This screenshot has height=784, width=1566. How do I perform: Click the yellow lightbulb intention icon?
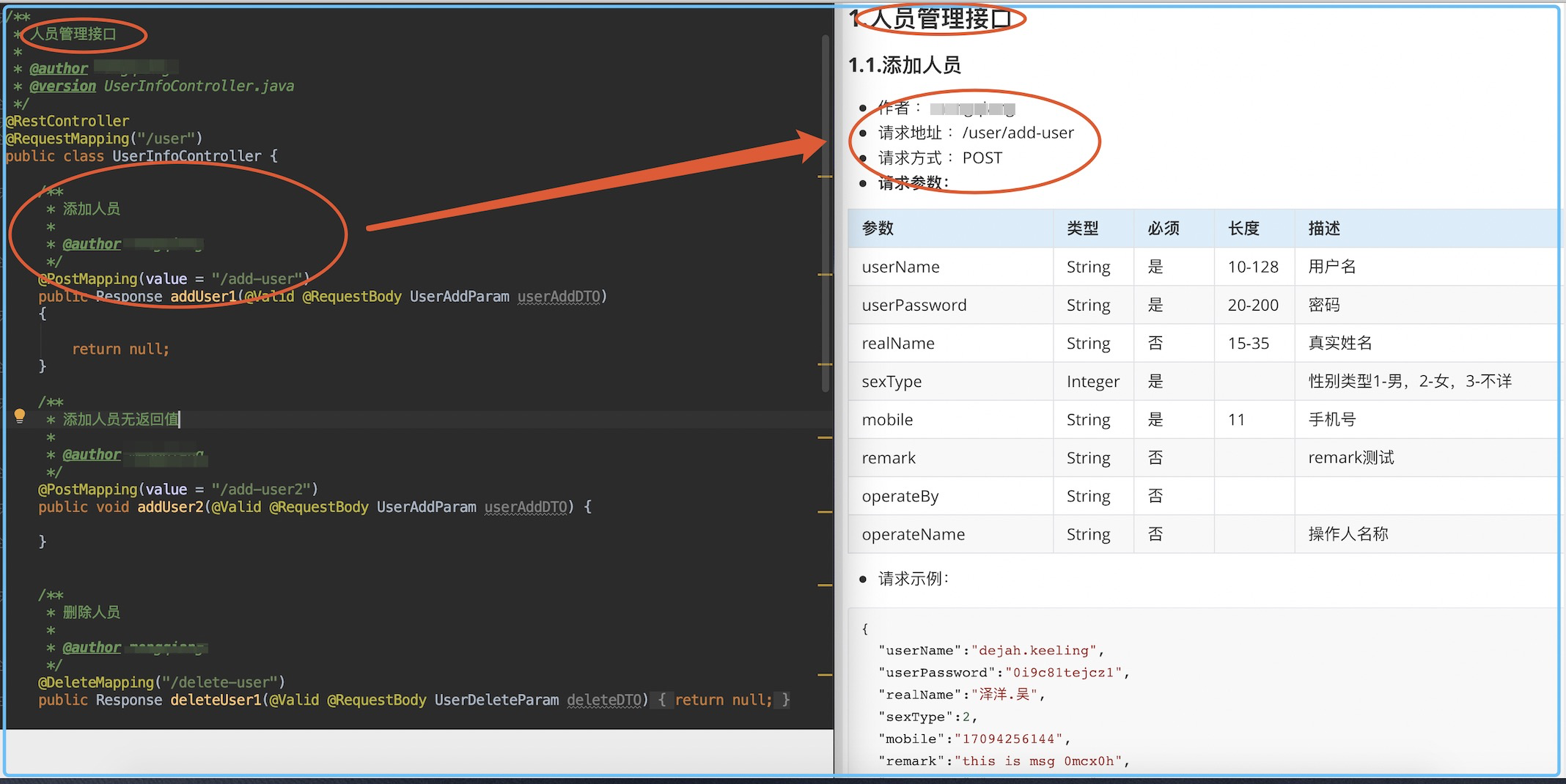(20, 417)
